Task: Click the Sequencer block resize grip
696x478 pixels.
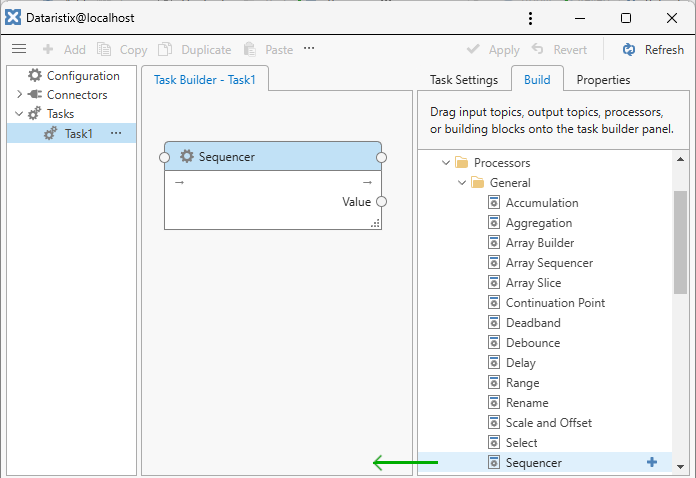Action: (375, 224)
